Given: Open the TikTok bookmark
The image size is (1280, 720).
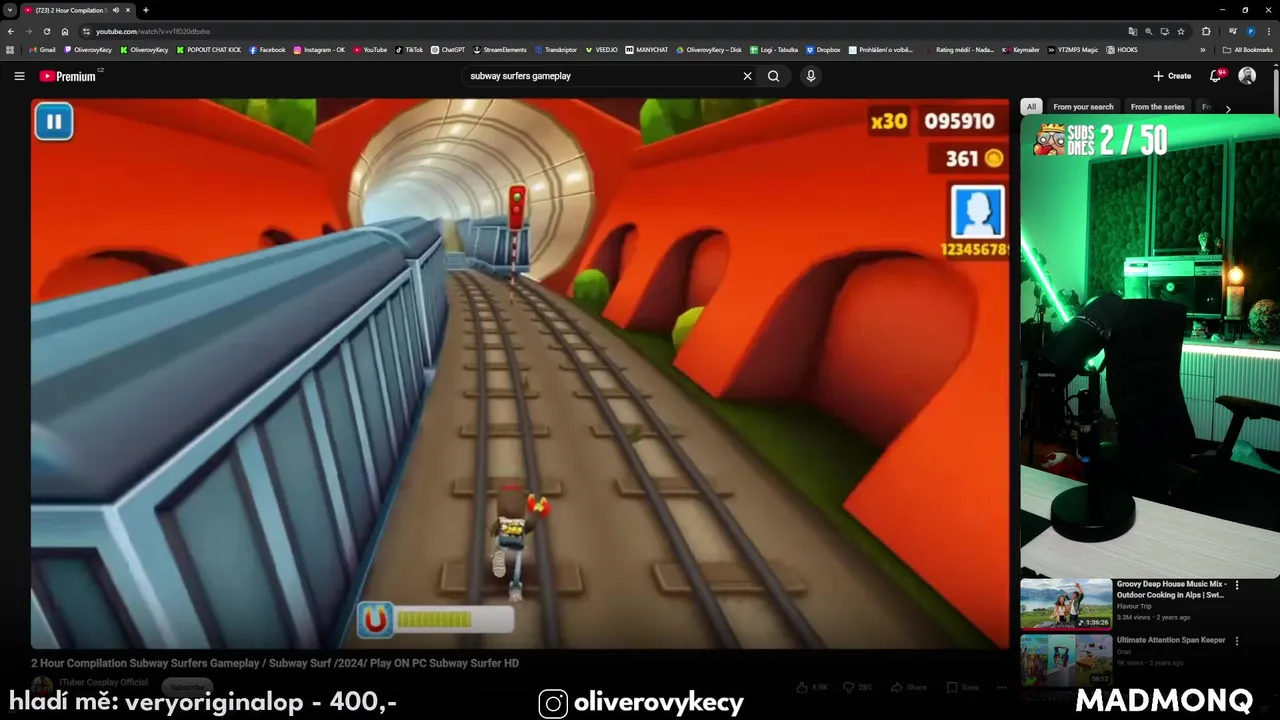Looking at the screenshot, I should click(409, 50).
